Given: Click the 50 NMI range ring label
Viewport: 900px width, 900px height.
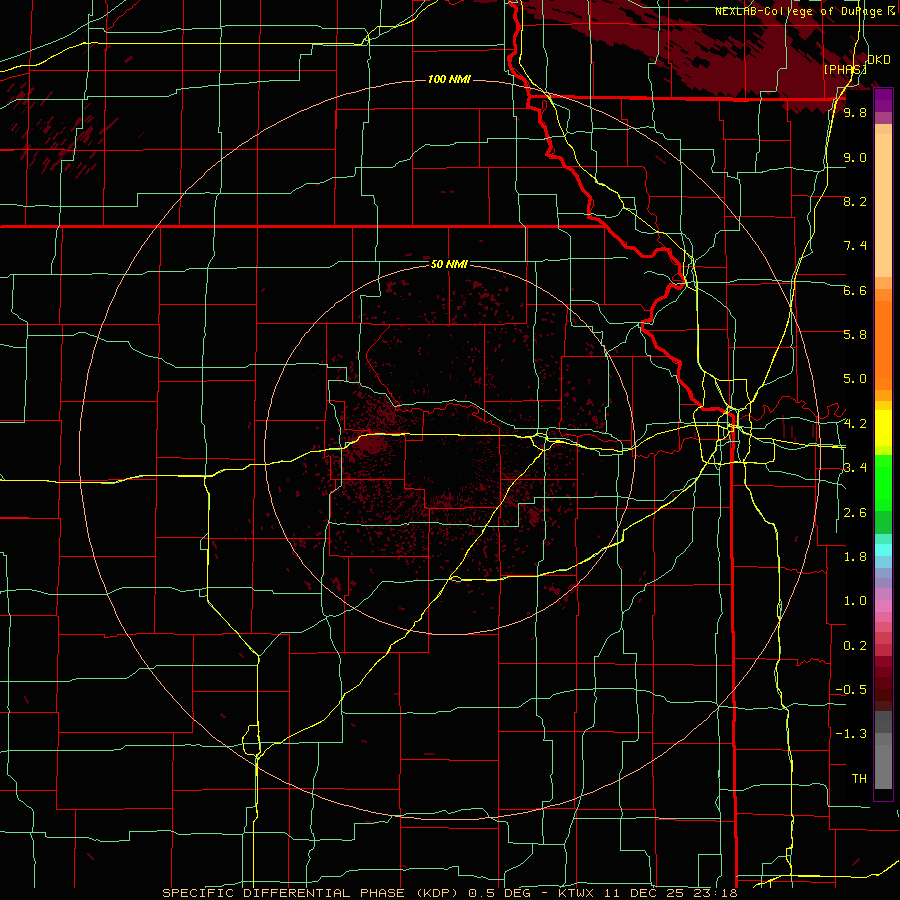Looking at the screenshot, I should tap(449, 264).
